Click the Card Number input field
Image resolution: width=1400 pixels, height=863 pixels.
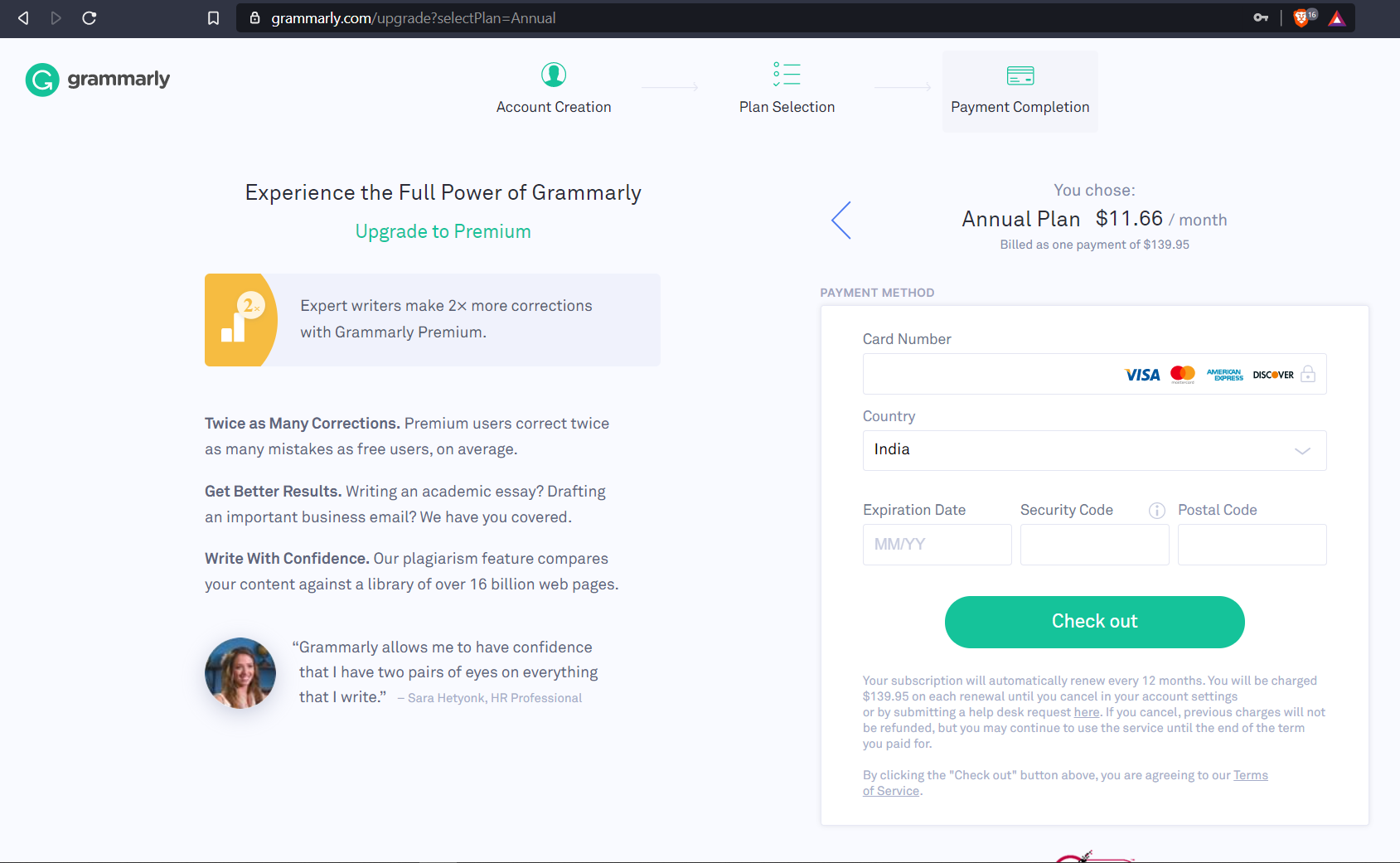pos(1094,374)
